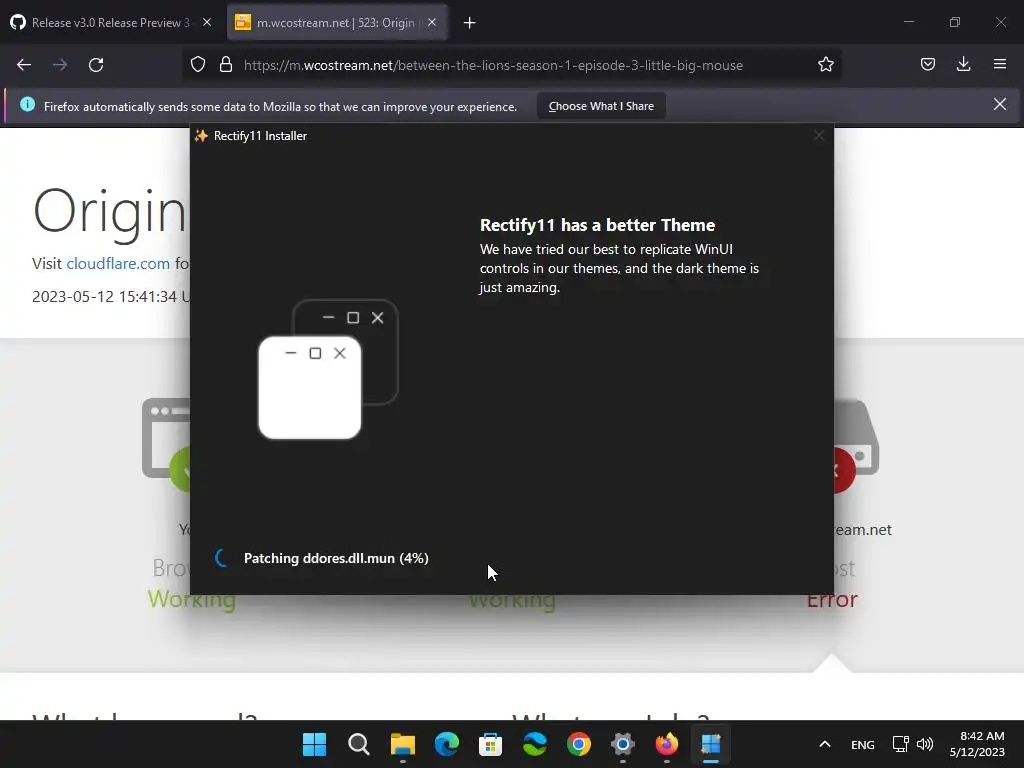This screenshot has height=768, width=1024.
Task: Switch to Rectify11 installer taskbar icon
Action: click(x=711, y=744)
